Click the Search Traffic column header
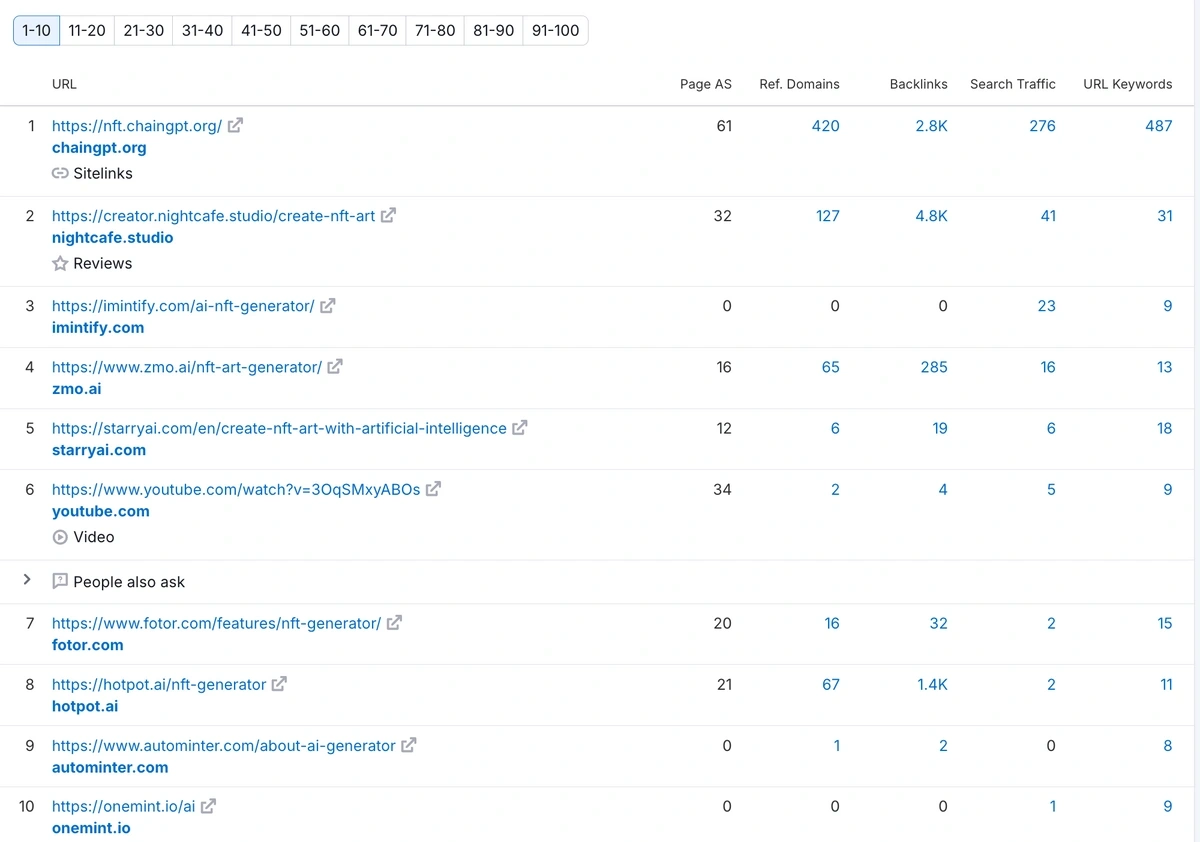1200x842 pixels. (1013, 84)
